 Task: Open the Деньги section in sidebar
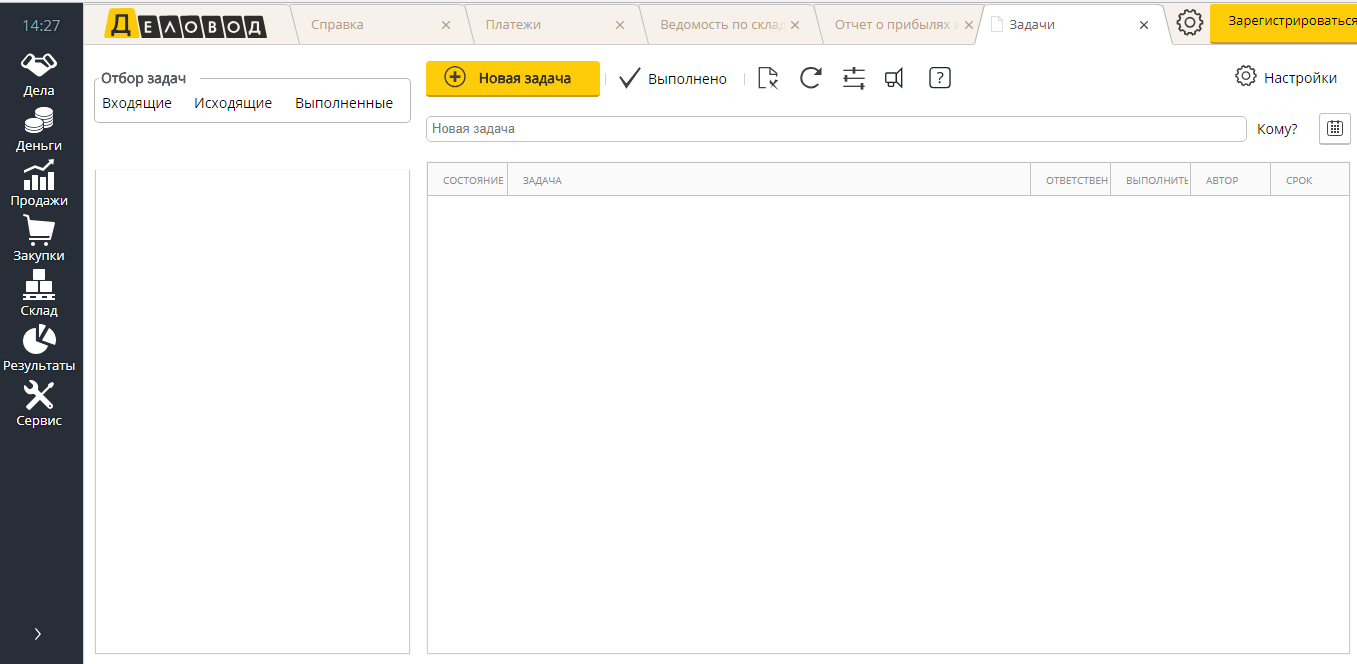tap(39, 129)
